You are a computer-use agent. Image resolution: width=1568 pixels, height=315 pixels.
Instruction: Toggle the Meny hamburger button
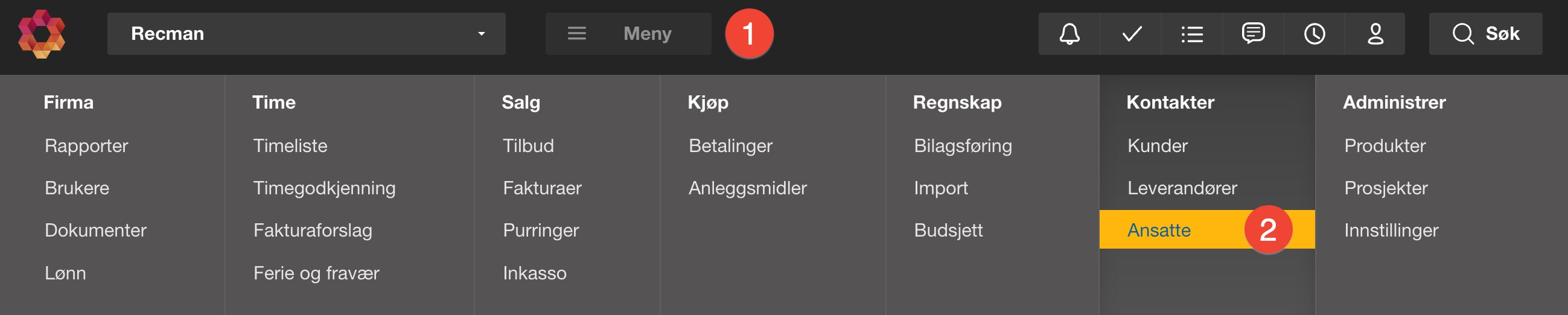[x=628, y=34]
